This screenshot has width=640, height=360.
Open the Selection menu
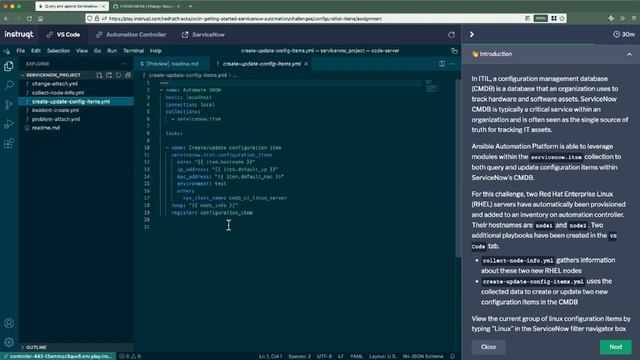(58, 51)
